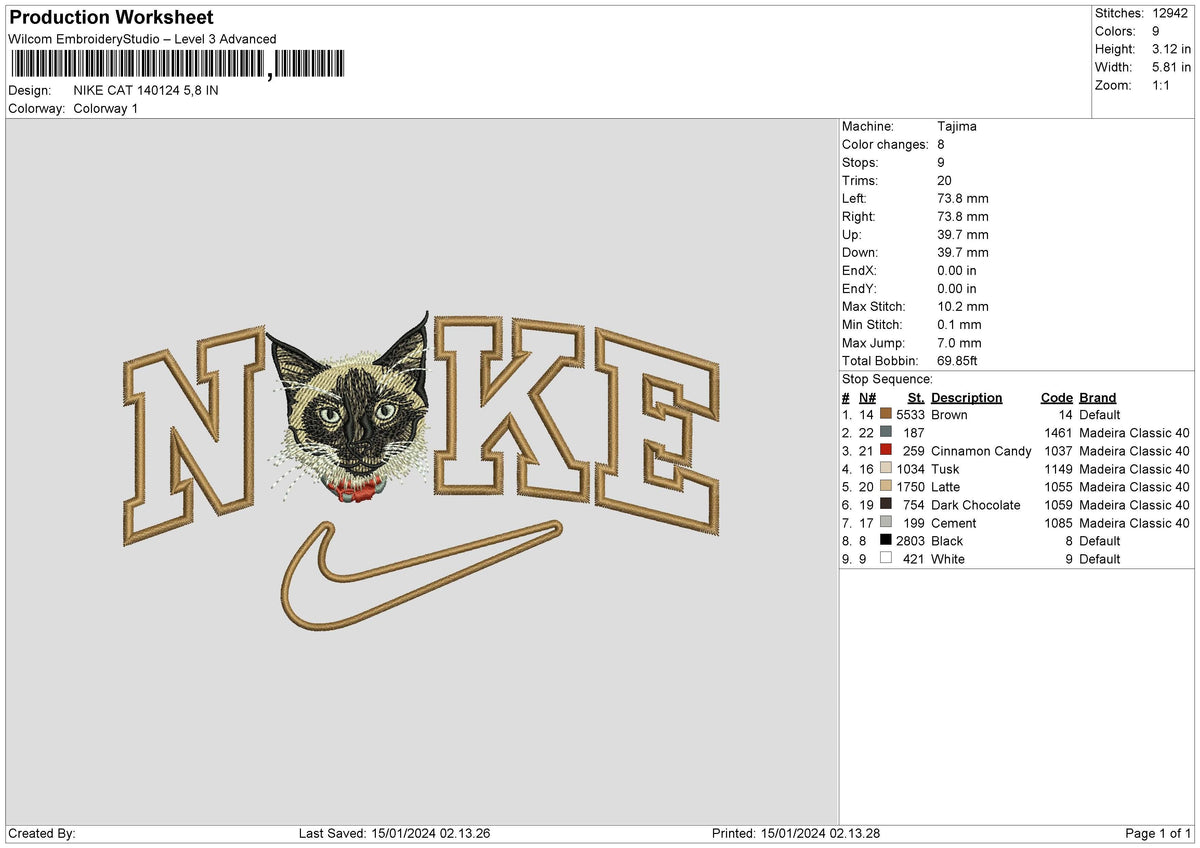Image resolution: width=1200 pixels, height=848 pixels.
Task: Click the Black color swatch
Action: point(885,540)
